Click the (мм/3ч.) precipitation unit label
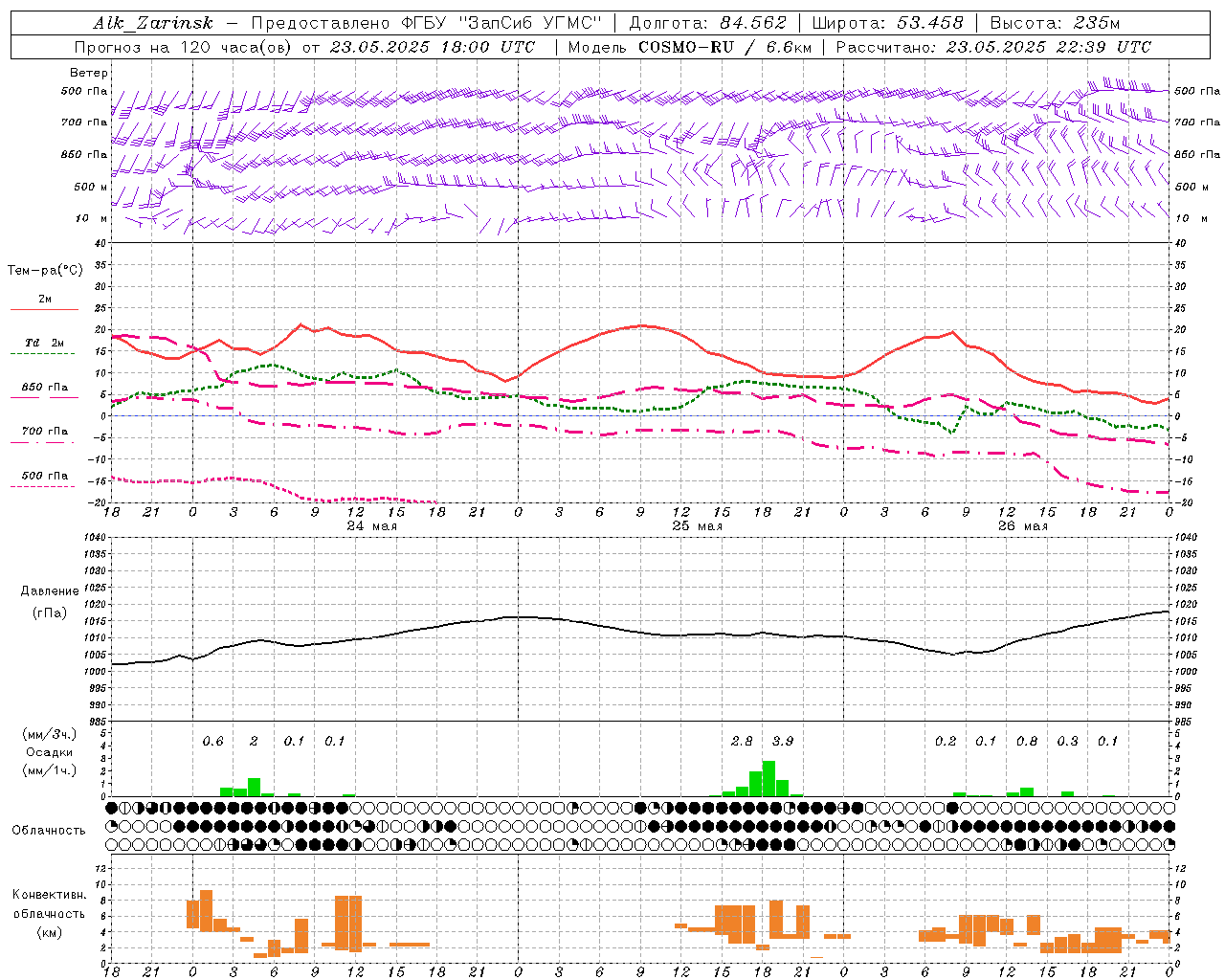 (x=51, y=734)
